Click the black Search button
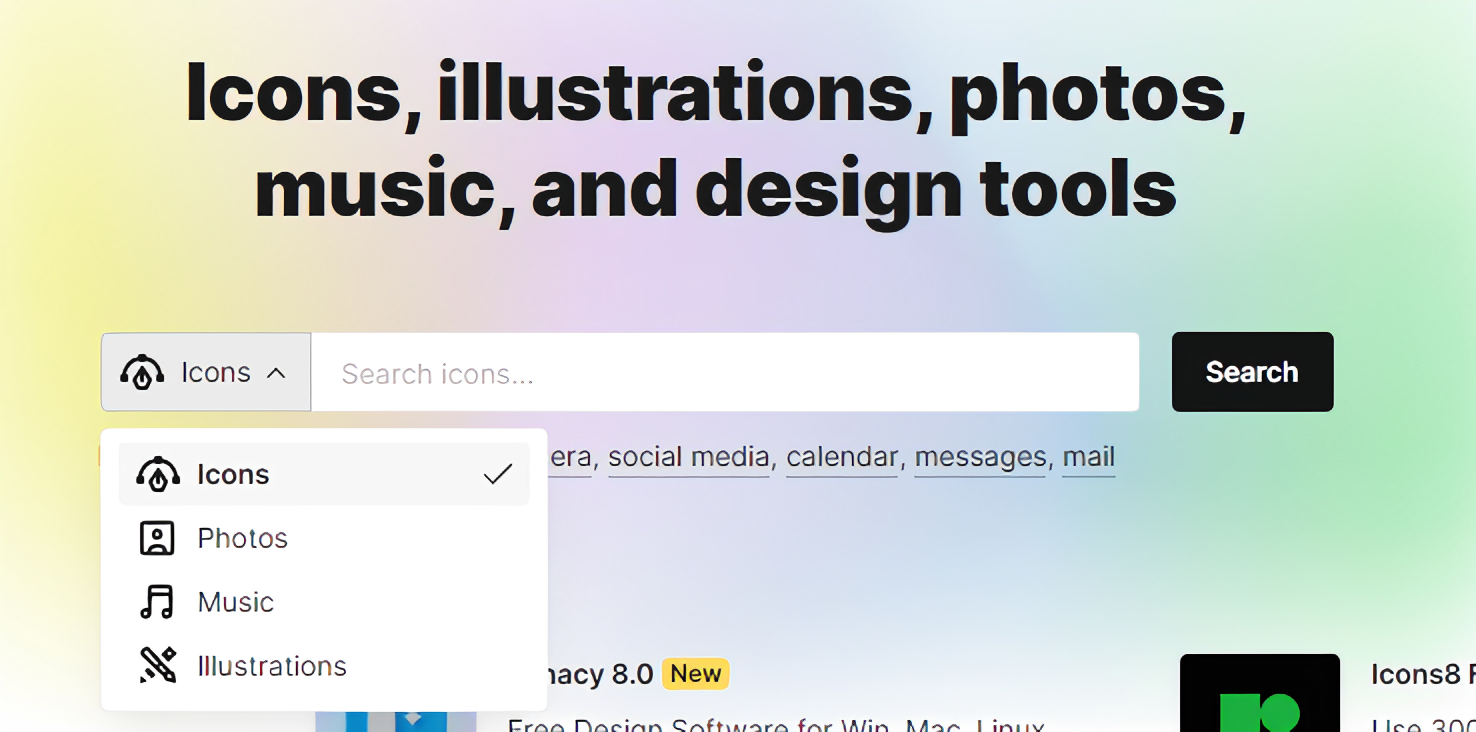This screenshot has height=732, width=1476. pyautogui.click(x=1252, y=372)
